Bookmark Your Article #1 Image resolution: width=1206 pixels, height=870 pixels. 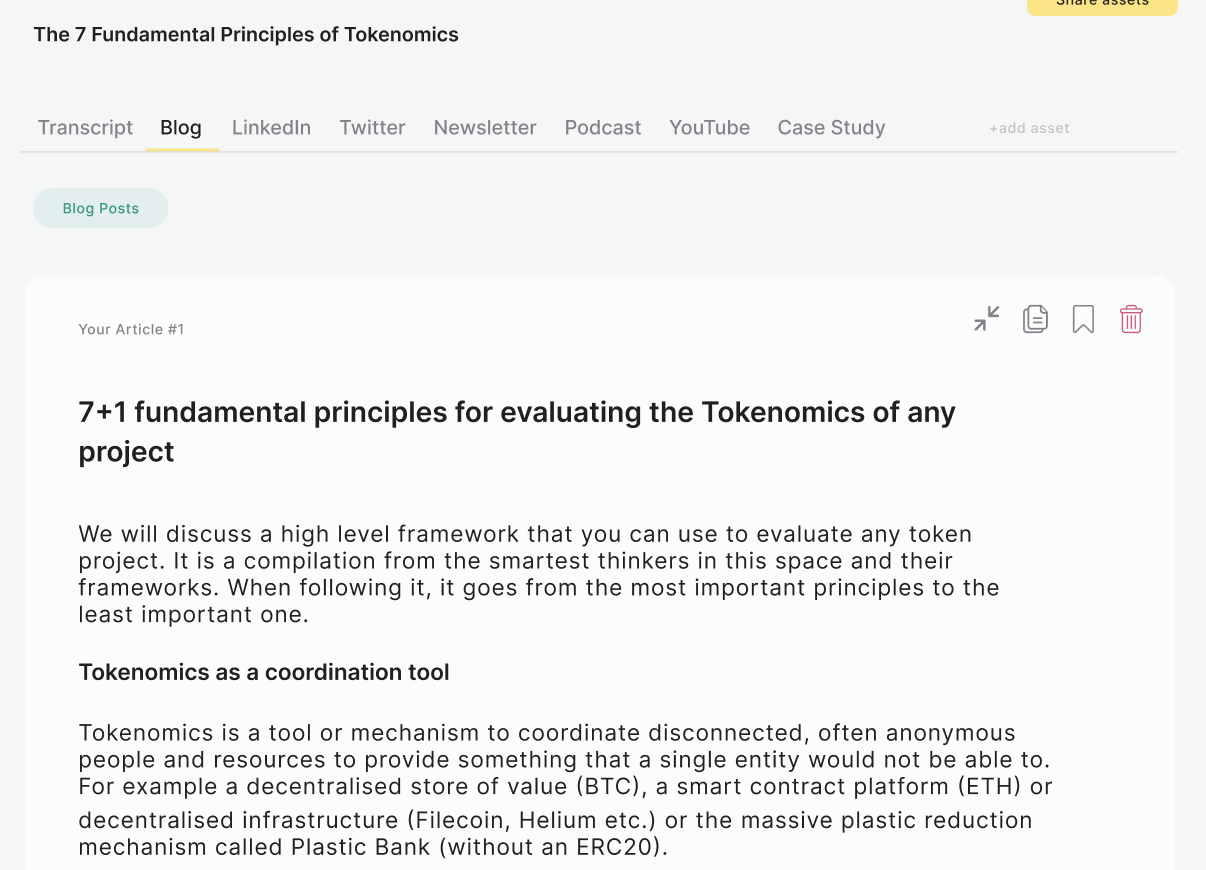(x=1083, y=319)
